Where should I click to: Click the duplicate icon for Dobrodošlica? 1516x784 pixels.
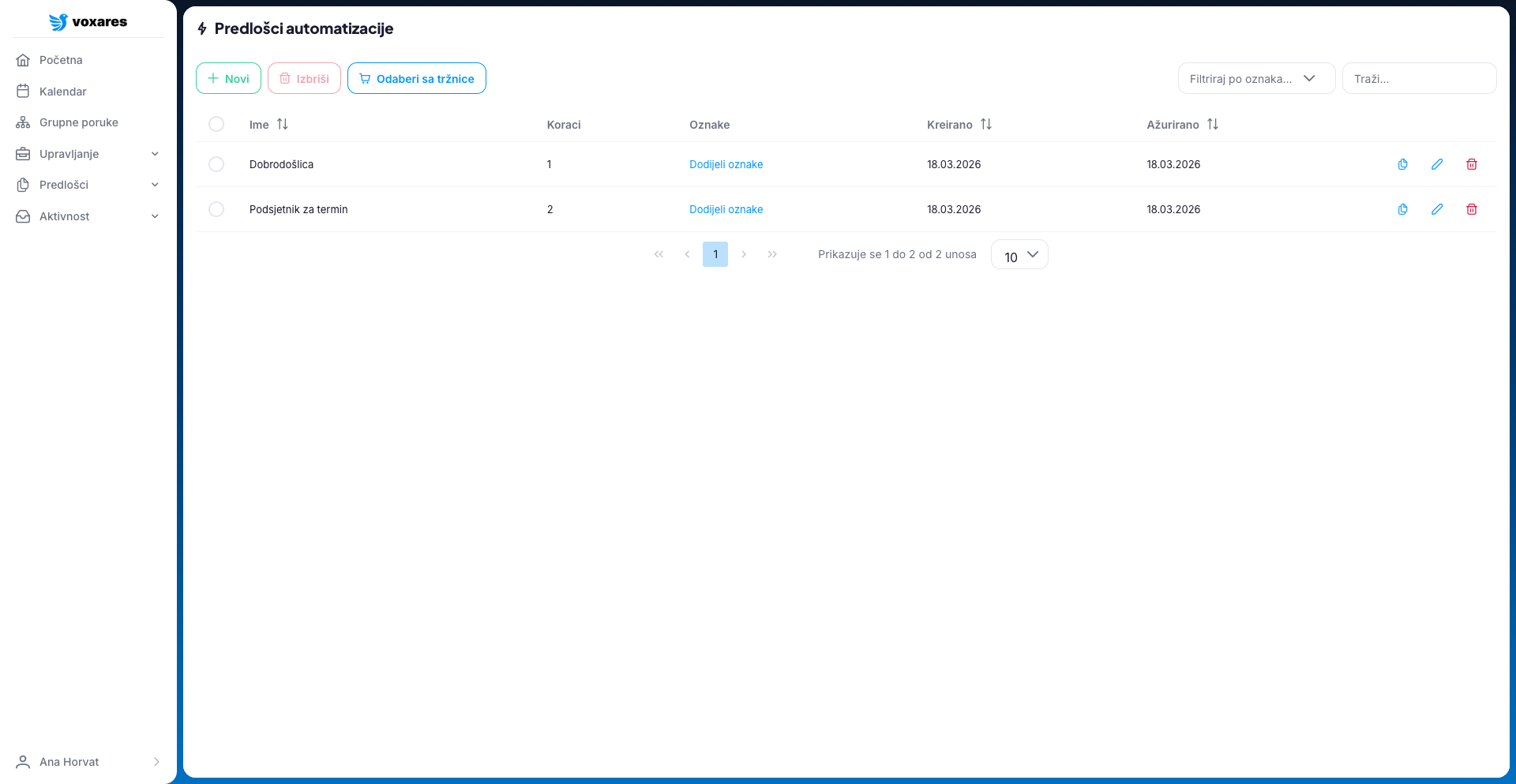click(x=1402, y=164)
